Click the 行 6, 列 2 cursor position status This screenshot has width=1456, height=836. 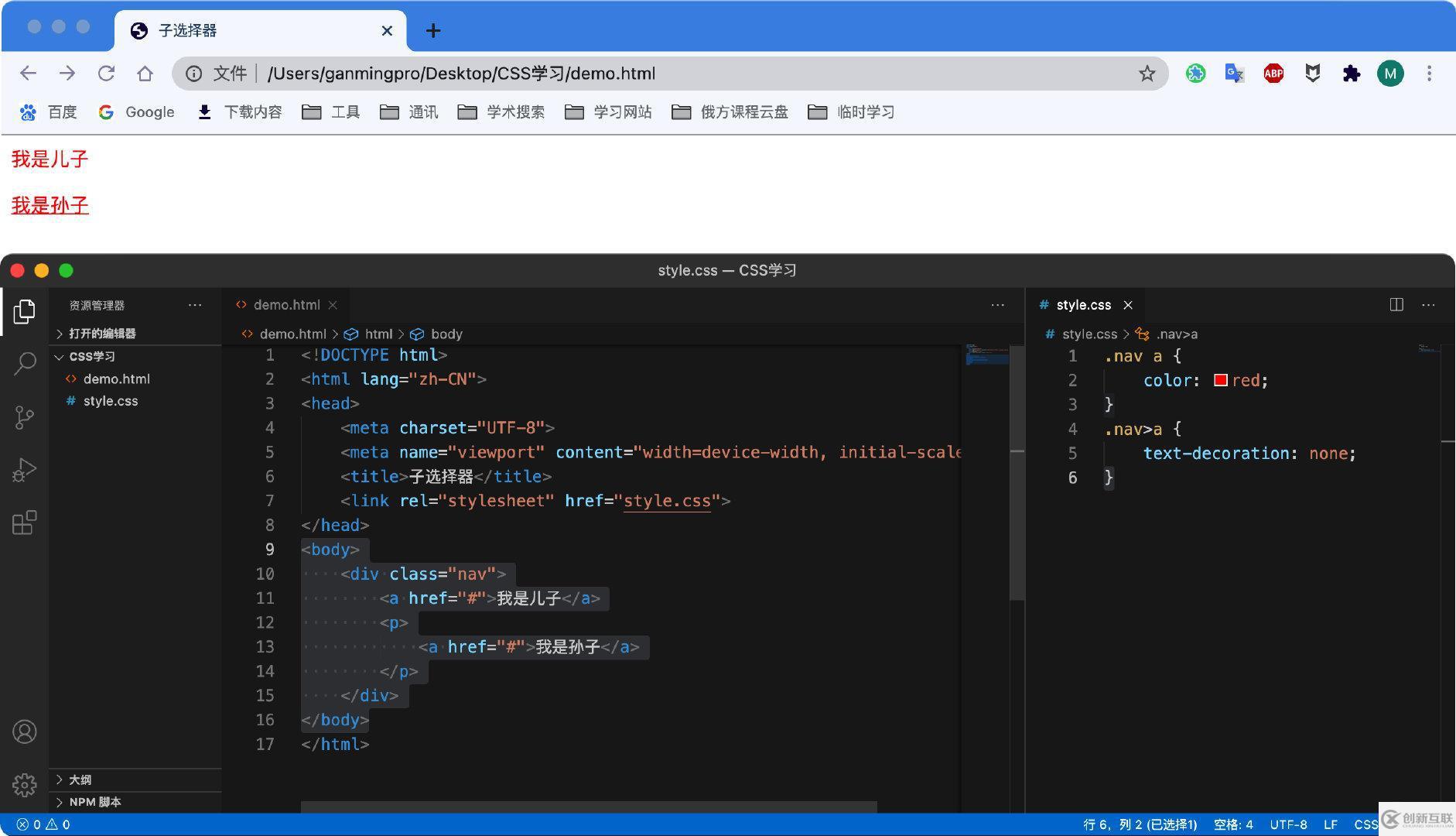[x=1140, y=824]
